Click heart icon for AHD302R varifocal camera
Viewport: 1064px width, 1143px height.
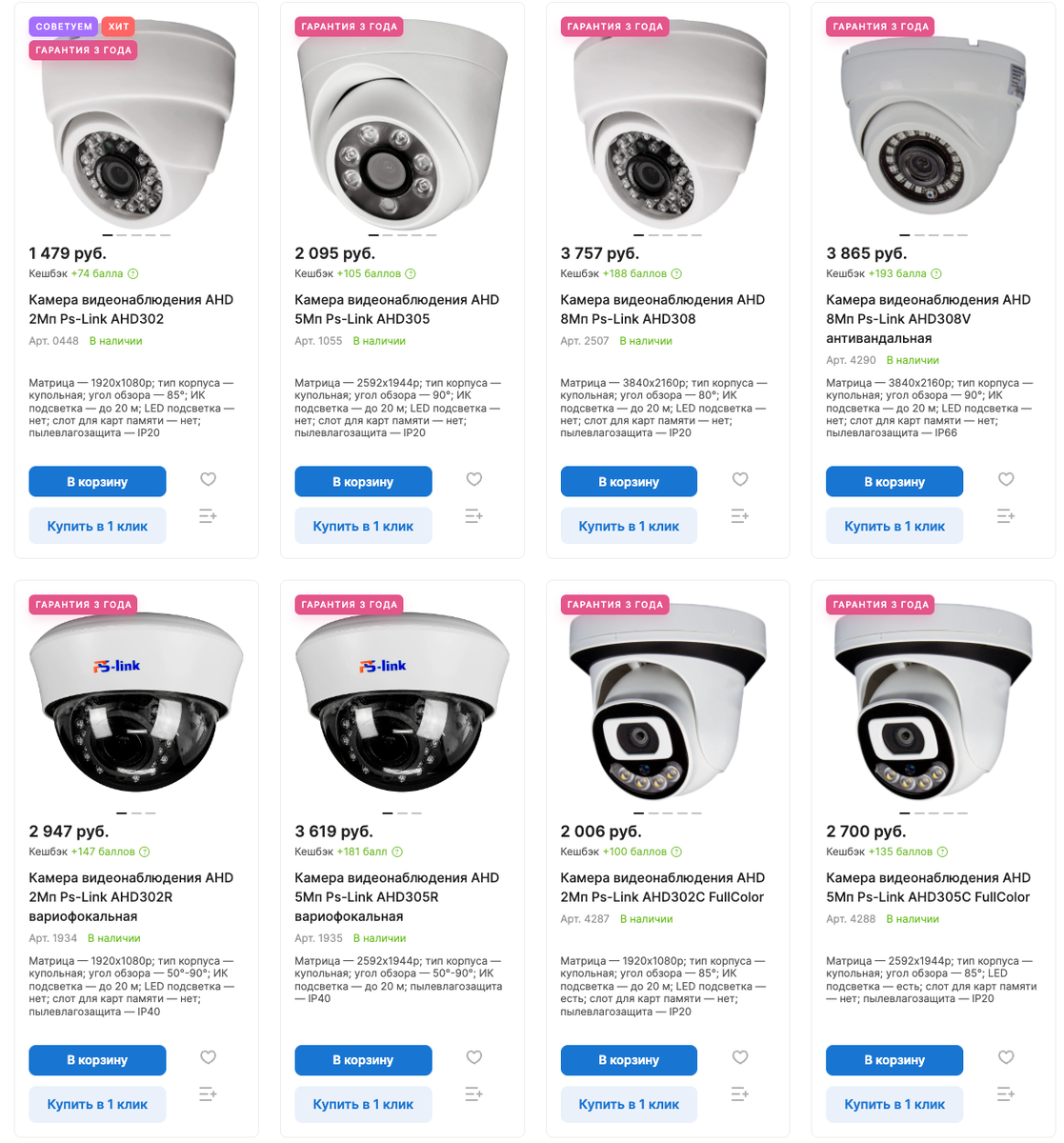tap(208, 1057)
